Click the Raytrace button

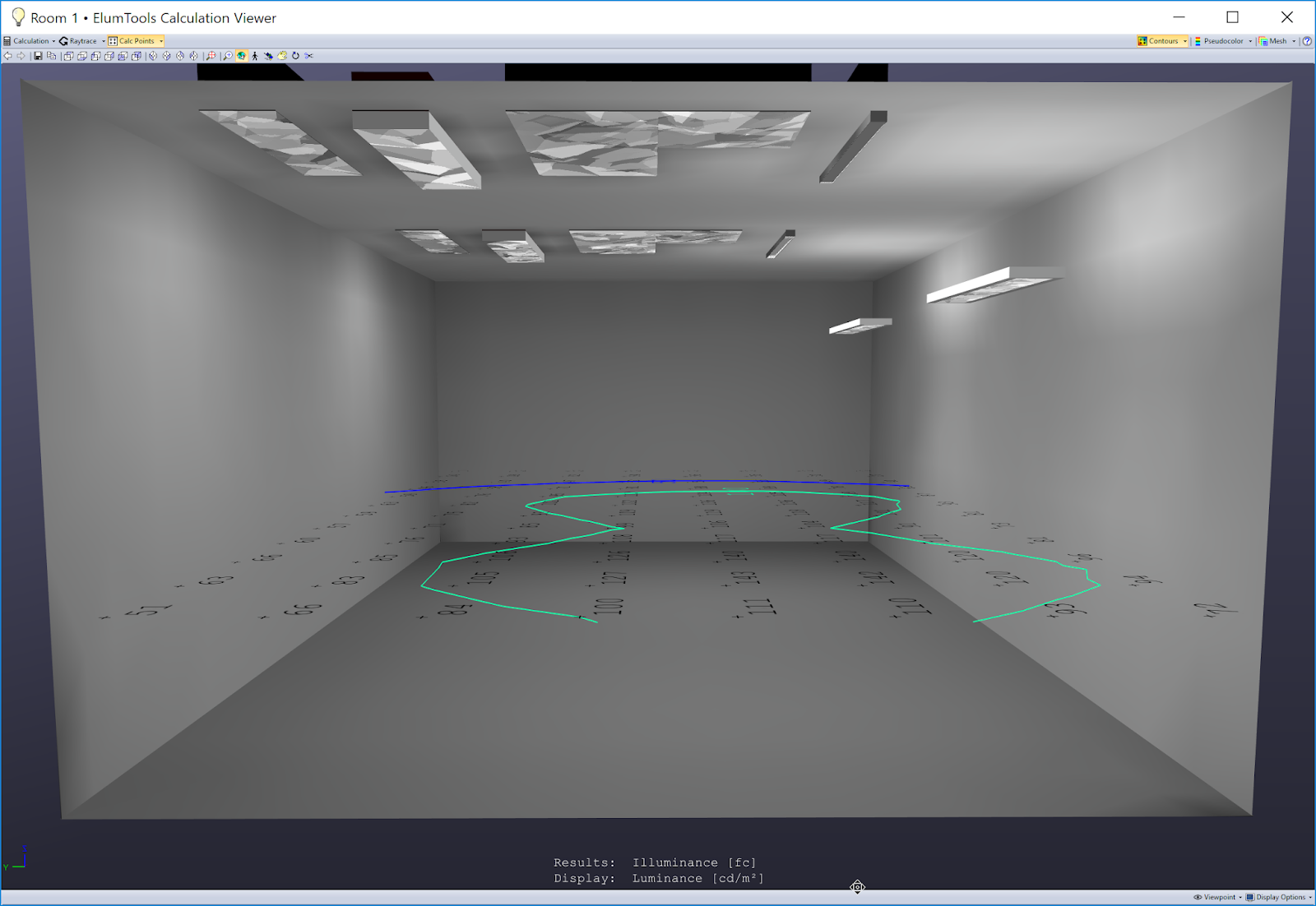(x=81, y=40)
